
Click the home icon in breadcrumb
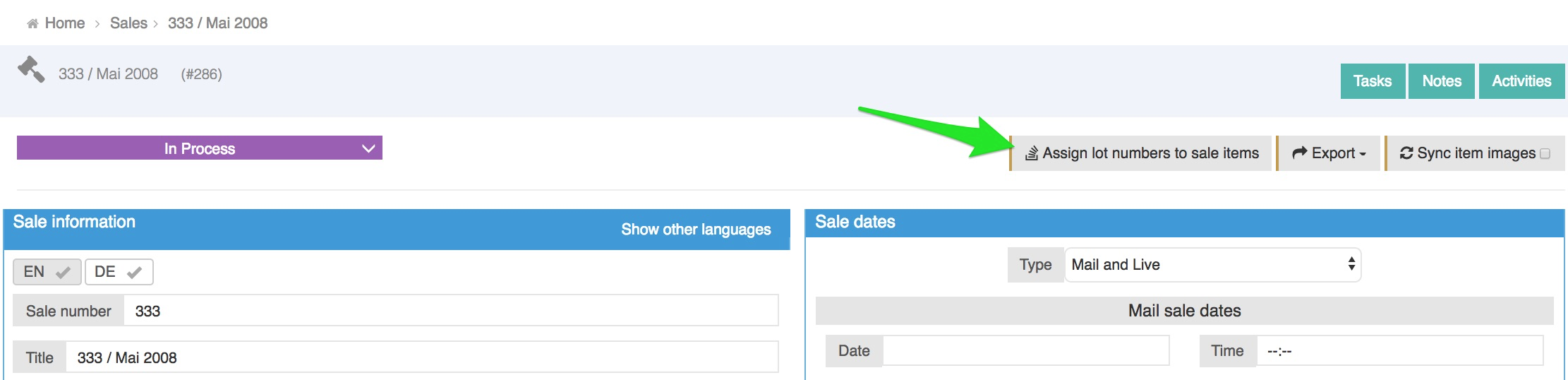pos(32,24)
